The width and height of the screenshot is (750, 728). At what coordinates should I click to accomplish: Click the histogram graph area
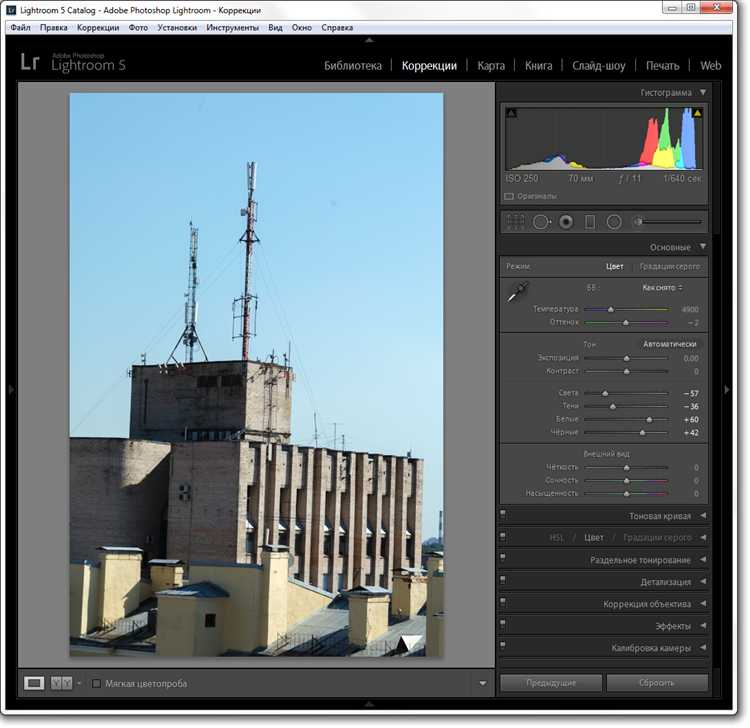tap(604, 138)
